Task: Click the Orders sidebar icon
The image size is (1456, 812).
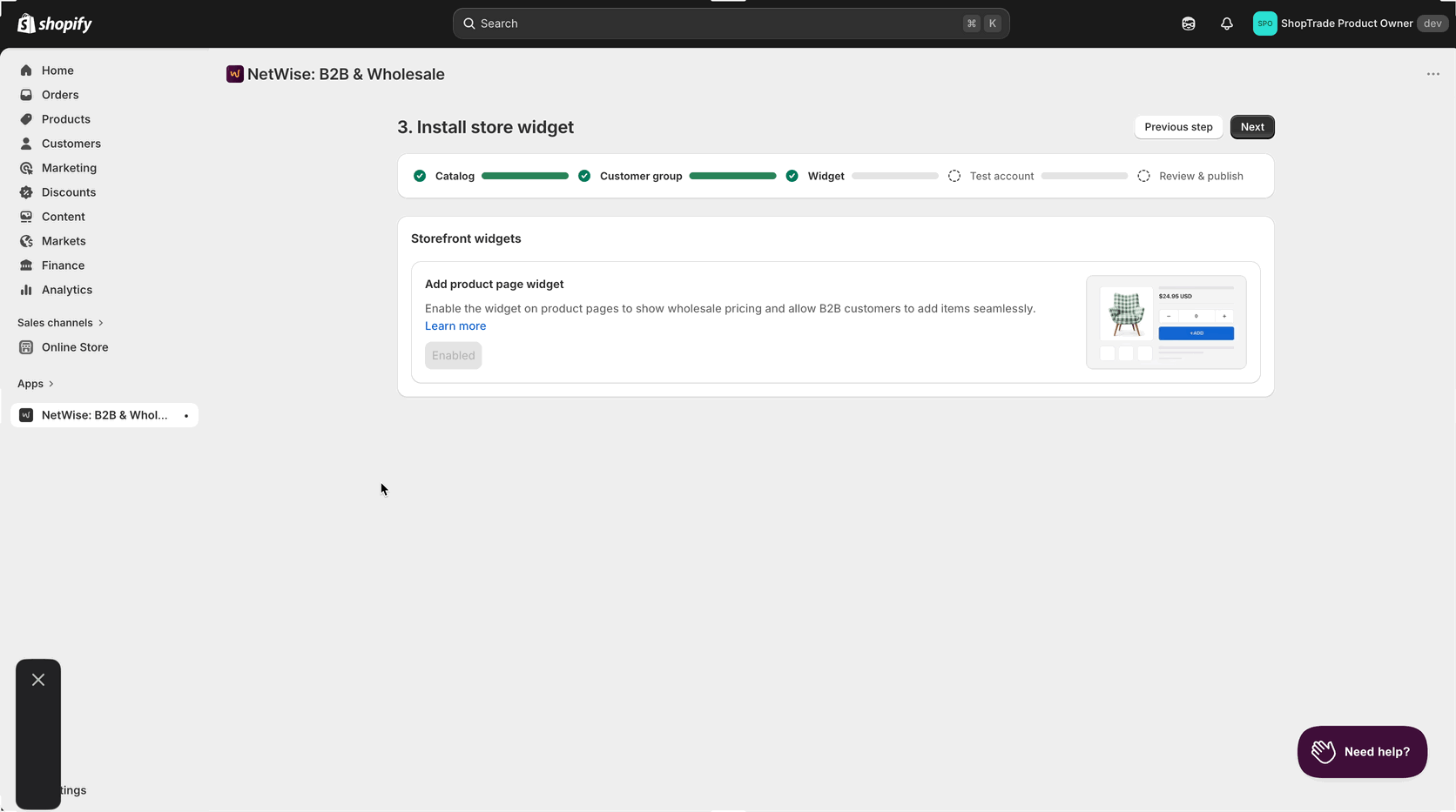Action: [26, 95]
